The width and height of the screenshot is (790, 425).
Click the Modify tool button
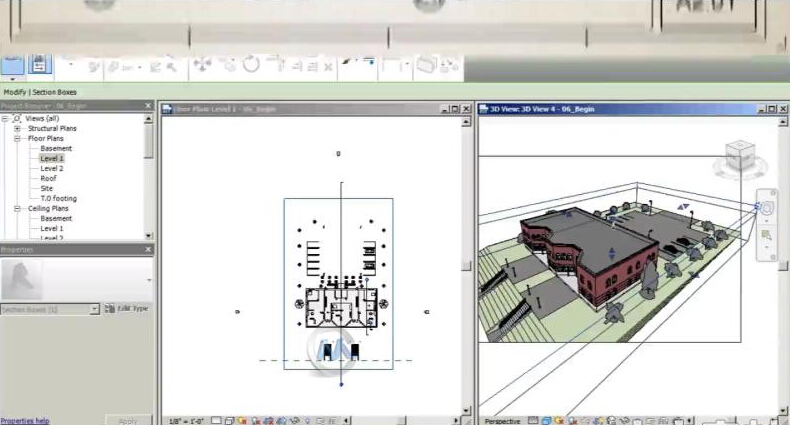click(x=12, y=65)
